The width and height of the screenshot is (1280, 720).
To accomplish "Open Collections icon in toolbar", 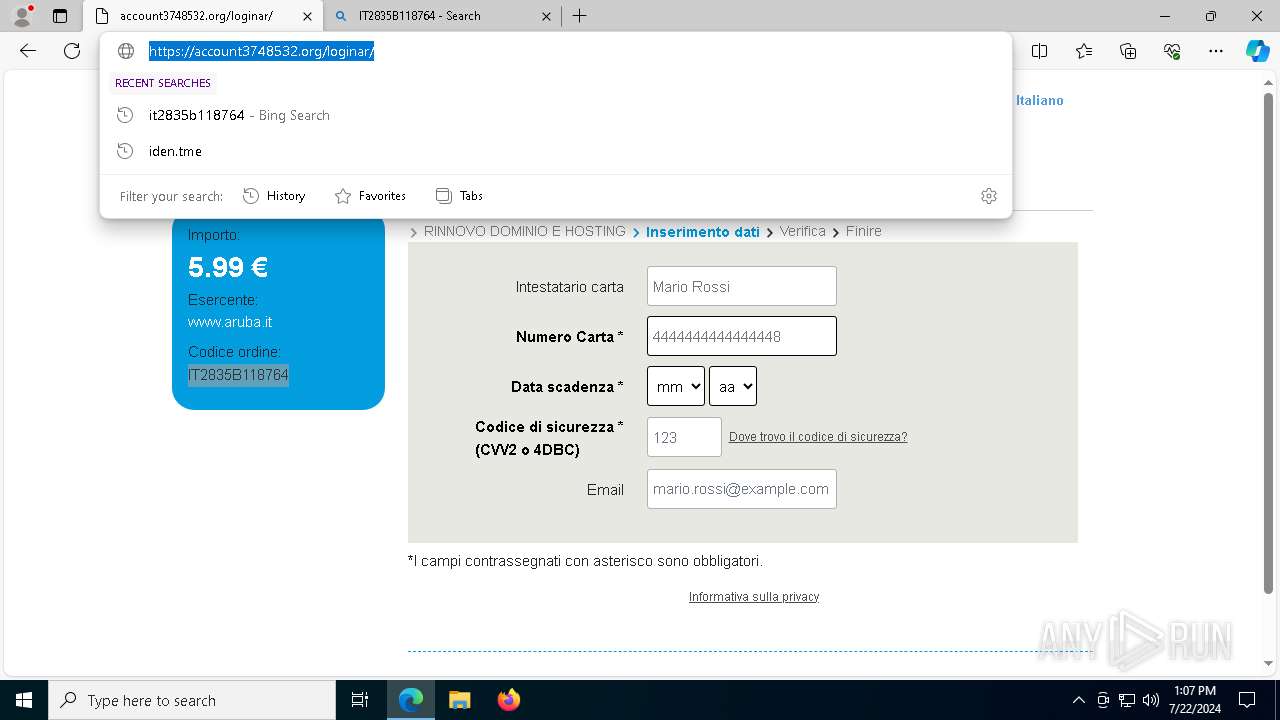I will pyautogui.click(x=1128, y=51).
